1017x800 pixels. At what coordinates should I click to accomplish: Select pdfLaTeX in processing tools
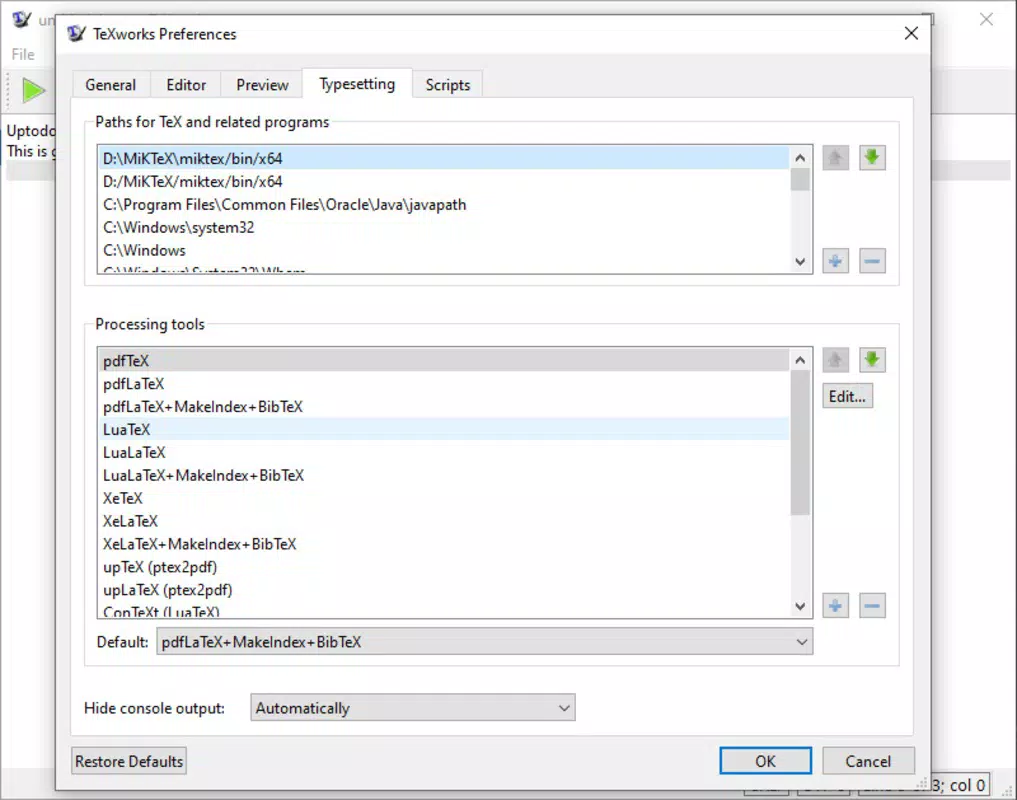click(444, 383)
